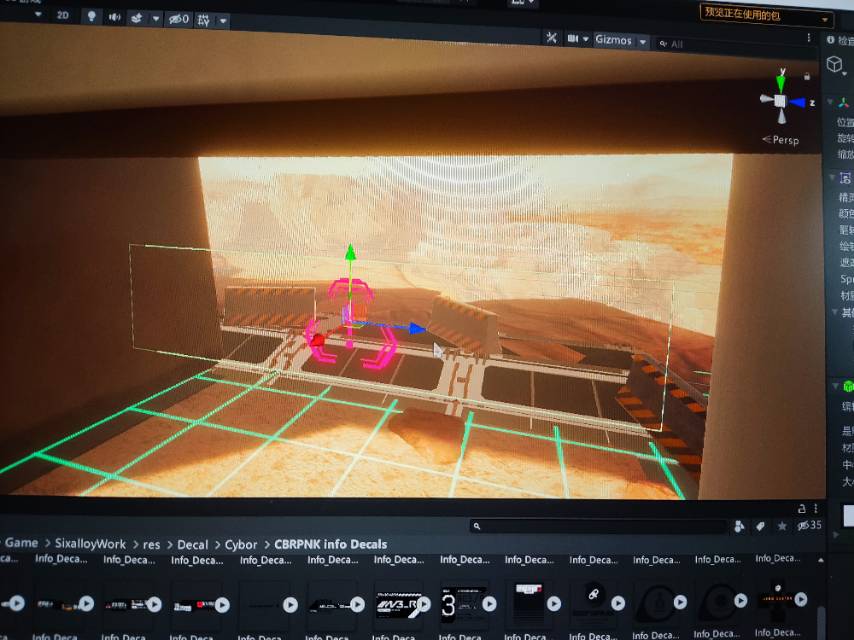Lock the scene gizmo rotation padlock
Viewport: 854px width, 640px height.
807,76
